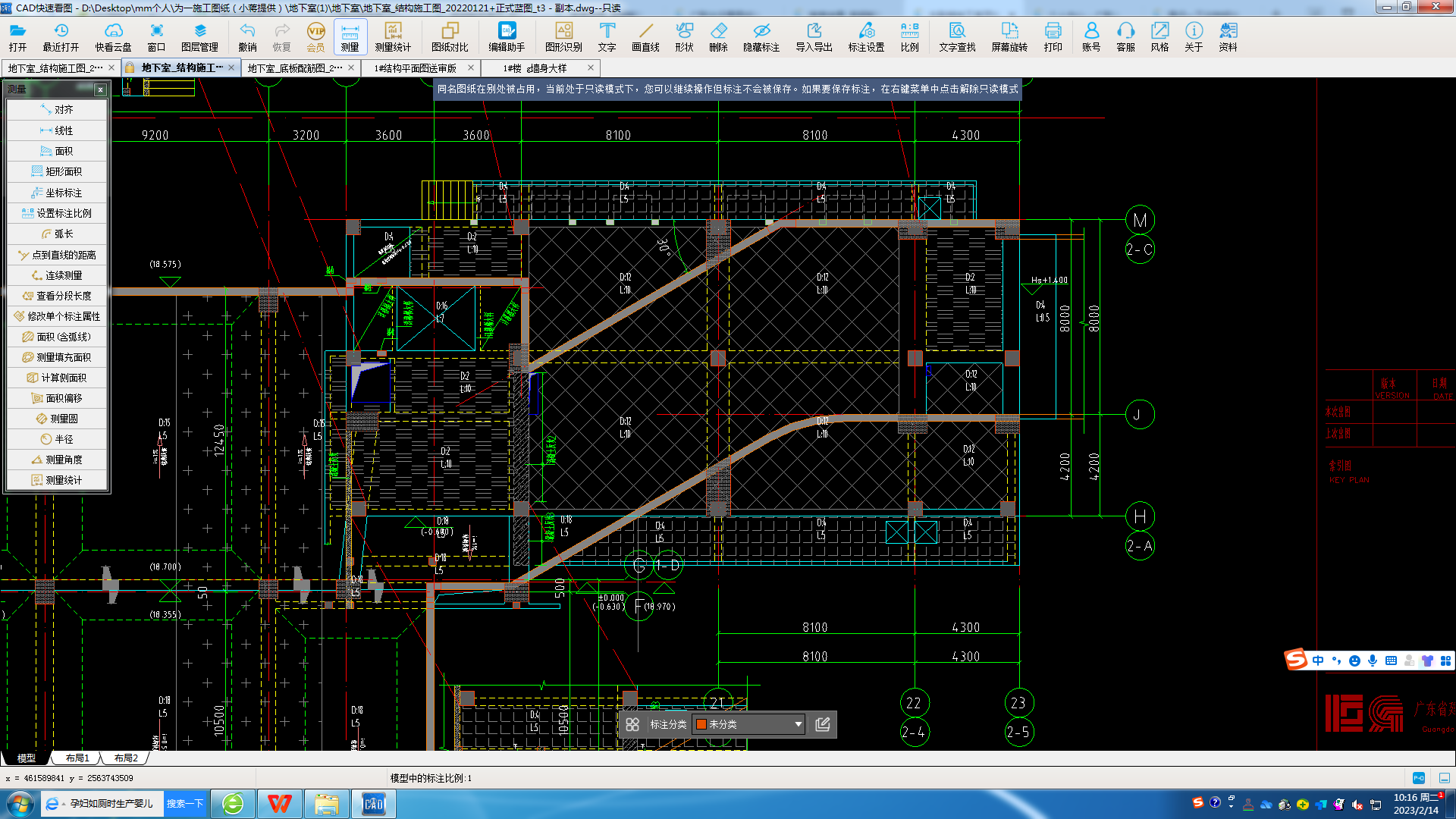This screenshot has height=819, width=1456.
Task: Select 弧长 arc length tool
Action: (57, 234)
